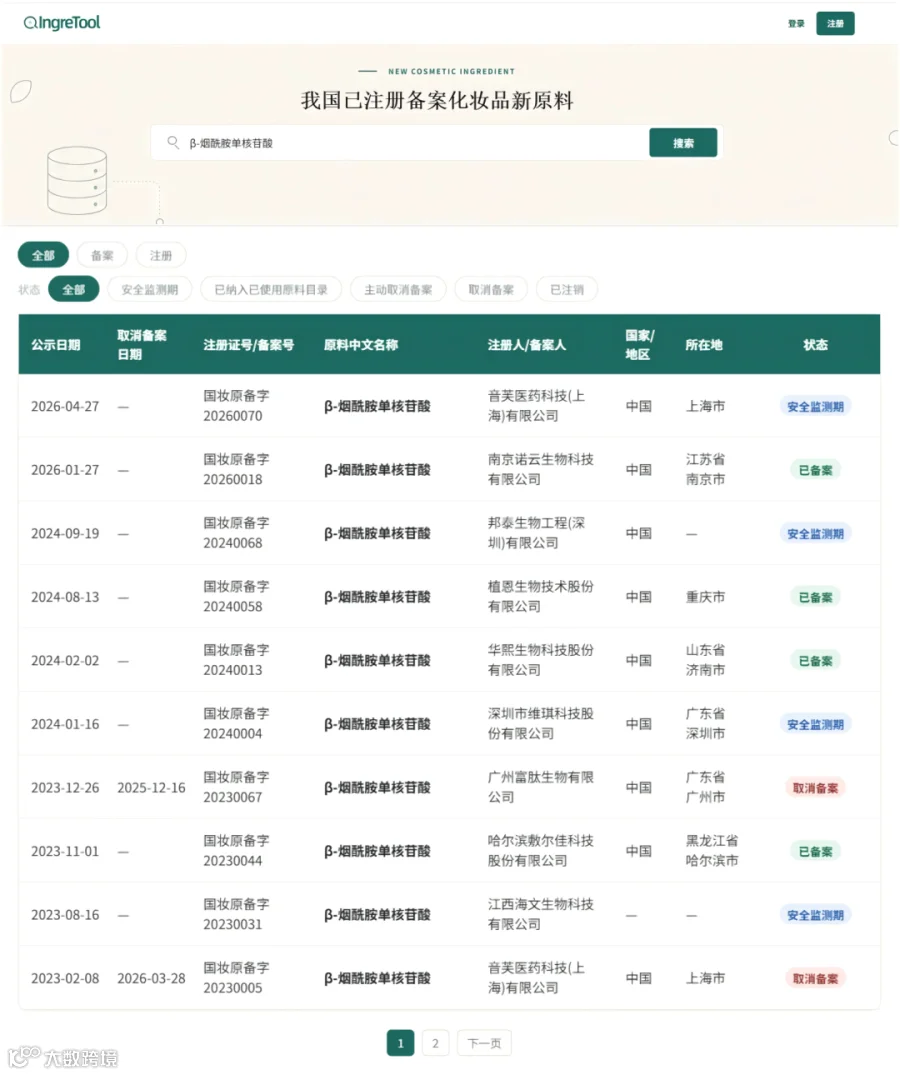
Task: Filter status by 主动取消备案
Action: click(398, 289)
